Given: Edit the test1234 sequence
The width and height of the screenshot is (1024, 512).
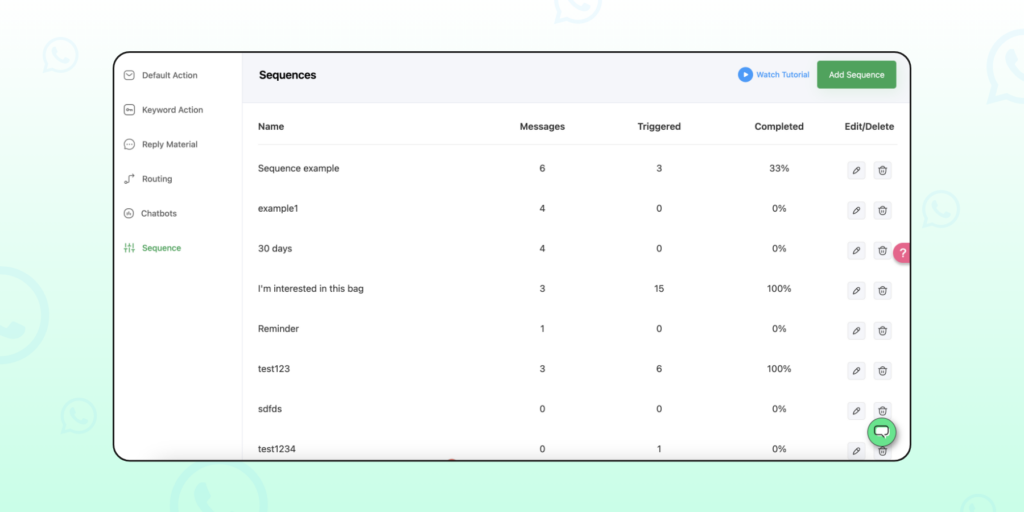Looking at the screenshot, I should click(856, 451).
